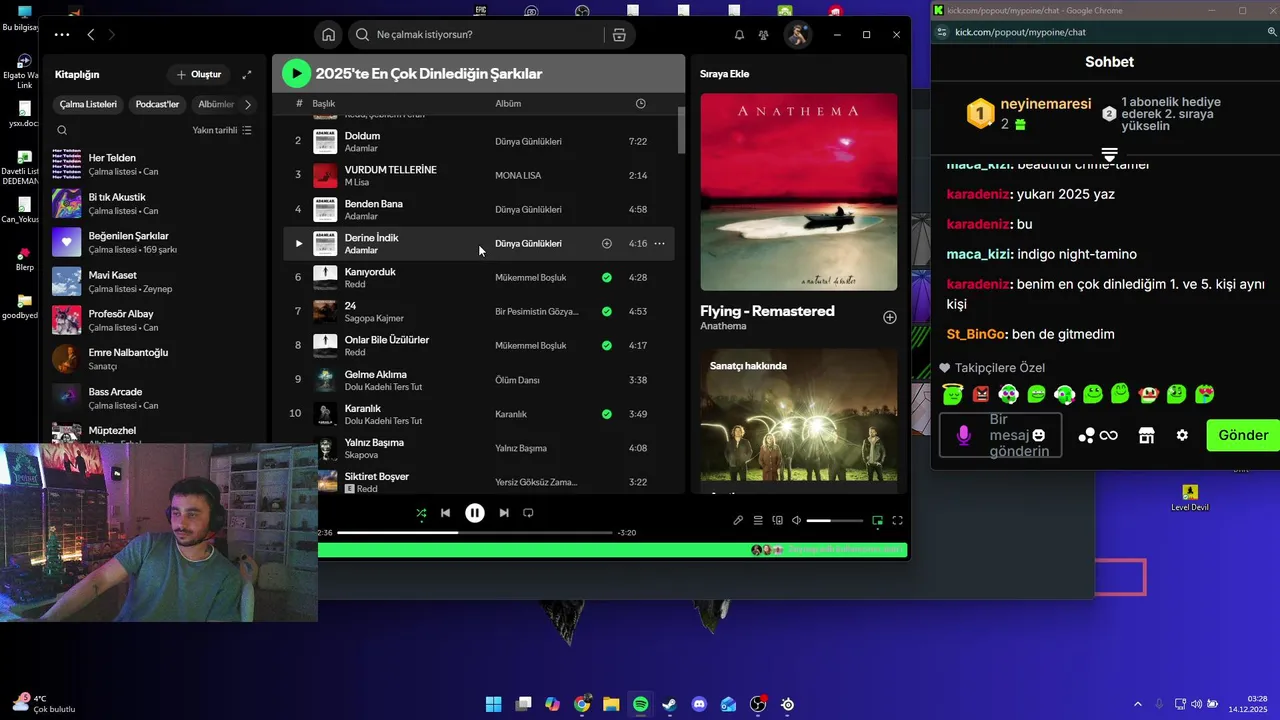
Task: Play the 2025'te En Çok Dinlediğin Şarkılar playlist
Action: point(296,73)
